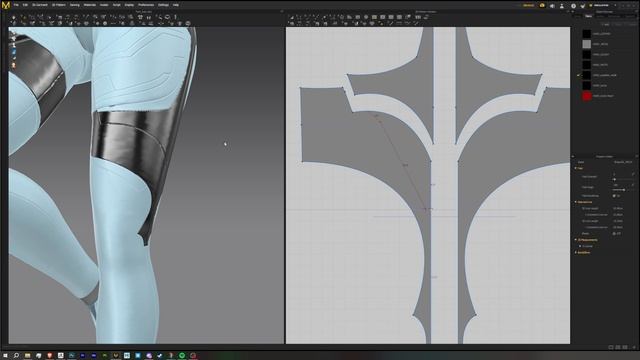Select the red fabric swatch in Object Browser
This screenshot has width=640, height=360.
coord(587,96)
